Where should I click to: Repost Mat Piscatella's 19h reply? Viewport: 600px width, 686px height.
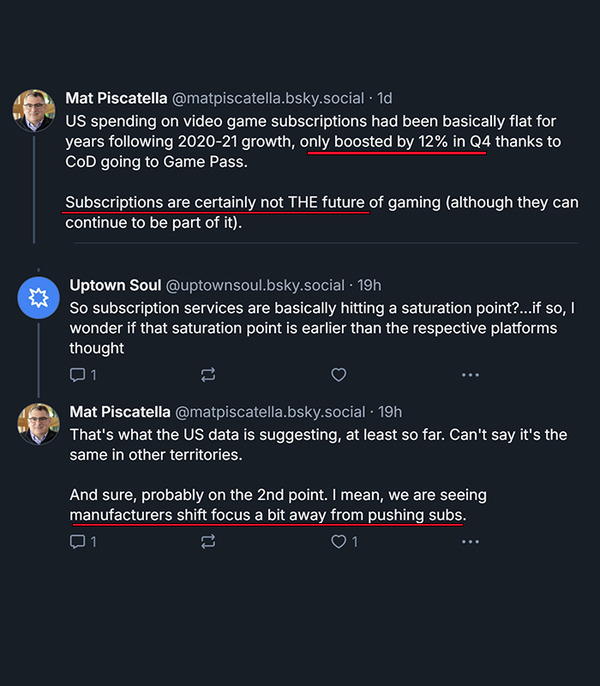coord(208,542)
